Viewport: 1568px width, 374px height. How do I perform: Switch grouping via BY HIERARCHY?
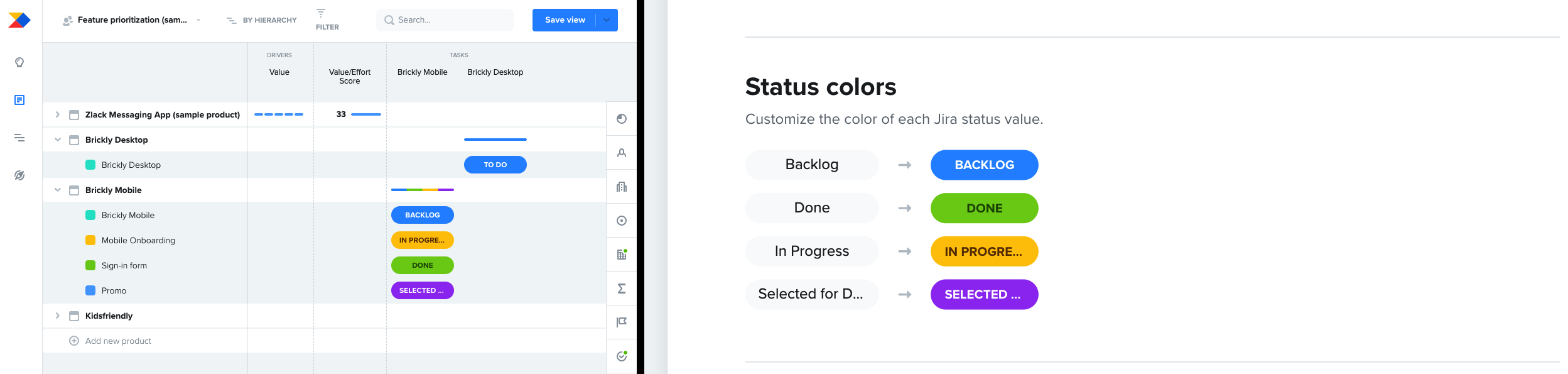[x=262, y=20]
